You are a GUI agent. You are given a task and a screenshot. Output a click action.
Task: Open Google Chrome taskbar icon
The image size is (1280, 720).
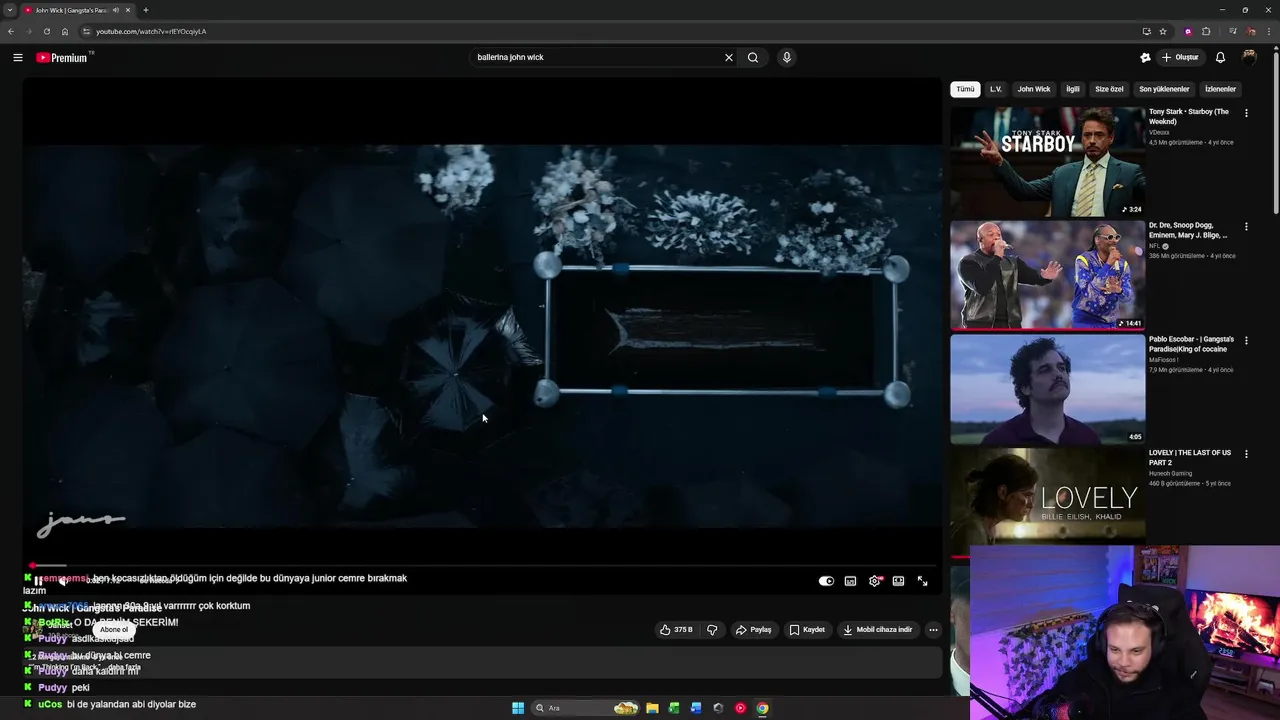tap(762, 708)
